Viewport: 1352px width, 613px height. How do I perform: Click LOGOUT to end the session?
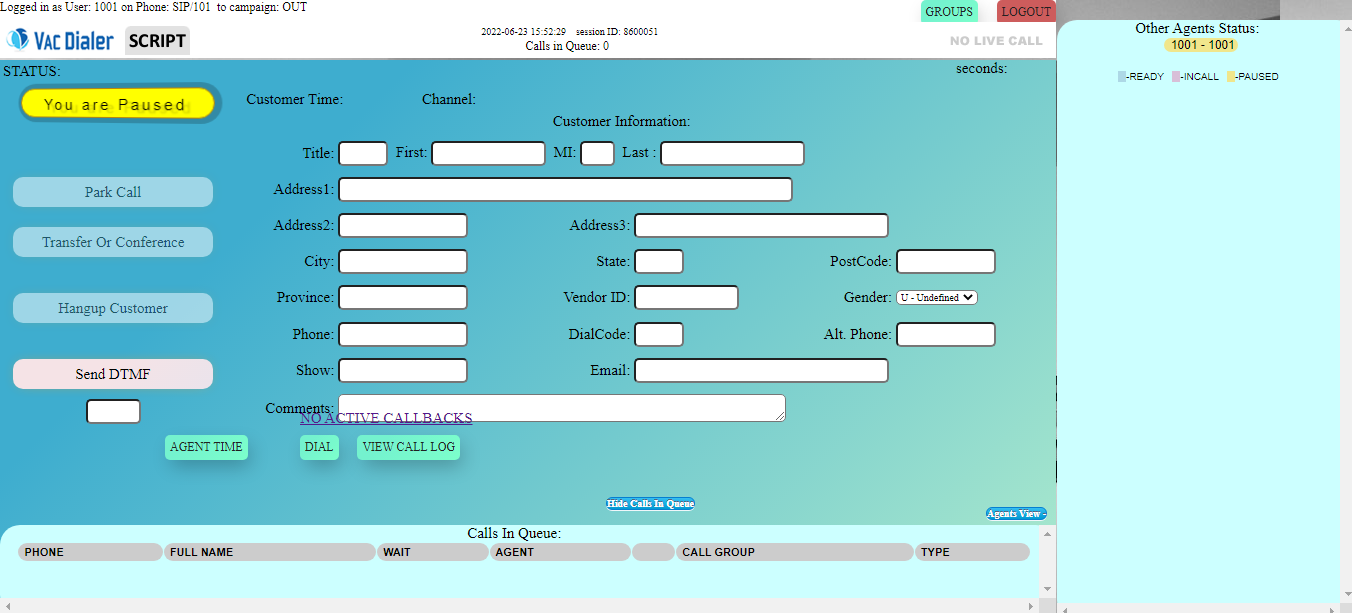[x=1026, y=11]
